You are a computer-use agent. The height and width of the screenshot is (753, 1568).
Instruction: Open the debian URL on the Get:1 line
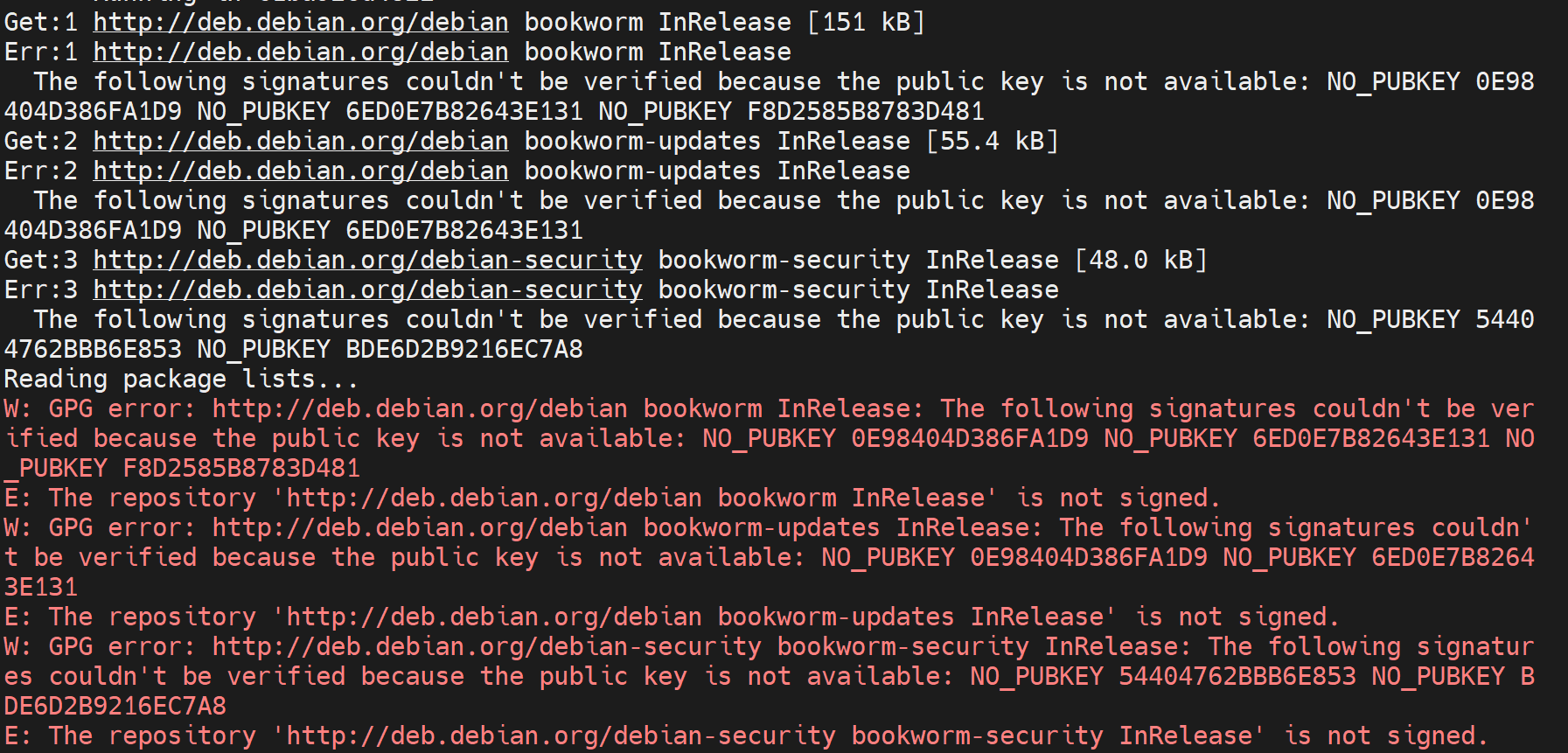coord(301,22)
